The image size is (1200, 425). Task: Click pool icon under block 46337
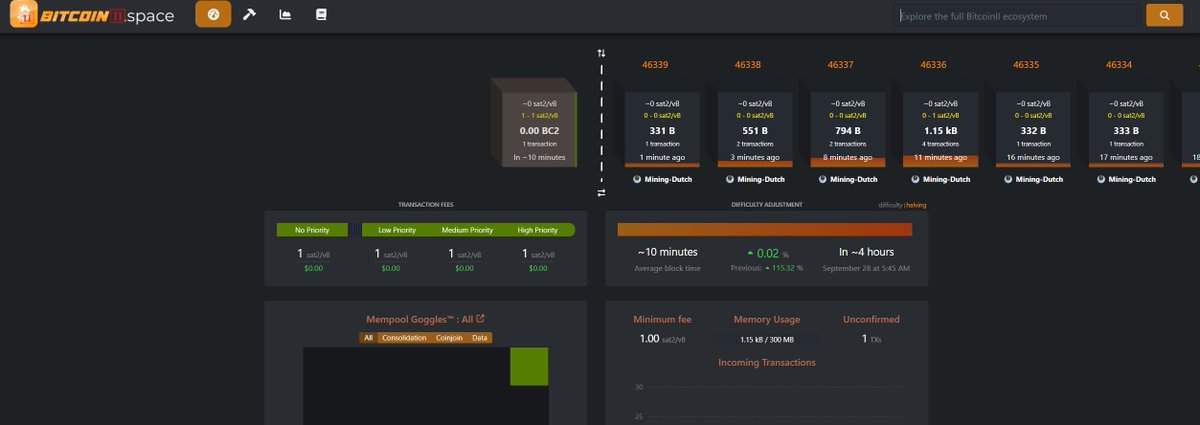(x=822, y=179)
